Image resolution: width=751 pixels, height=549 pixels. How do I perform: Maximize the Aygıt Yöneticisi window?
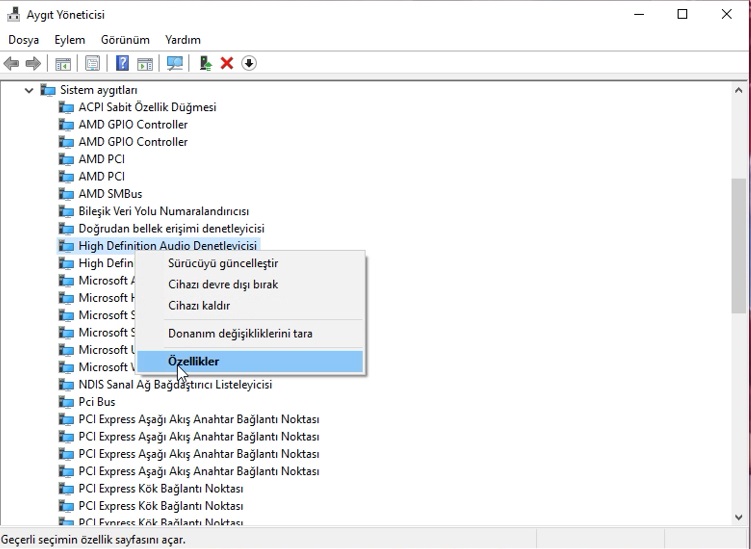tap(683, 14)
